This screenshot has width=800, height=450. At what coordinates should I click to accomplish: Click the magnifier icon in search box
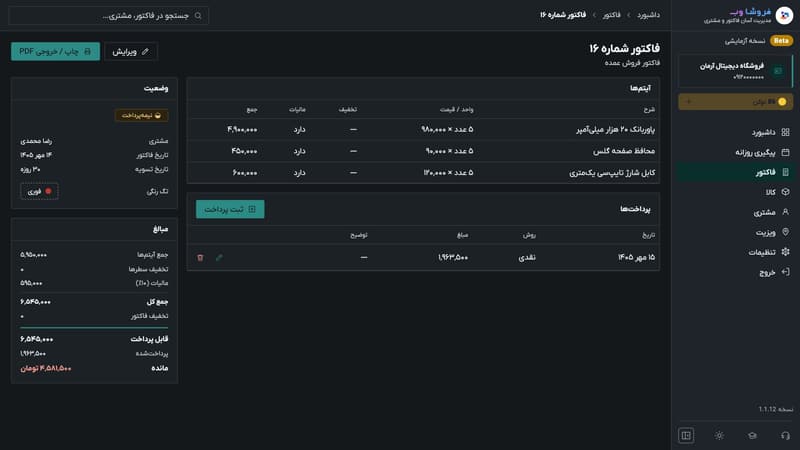click(198, 16)
